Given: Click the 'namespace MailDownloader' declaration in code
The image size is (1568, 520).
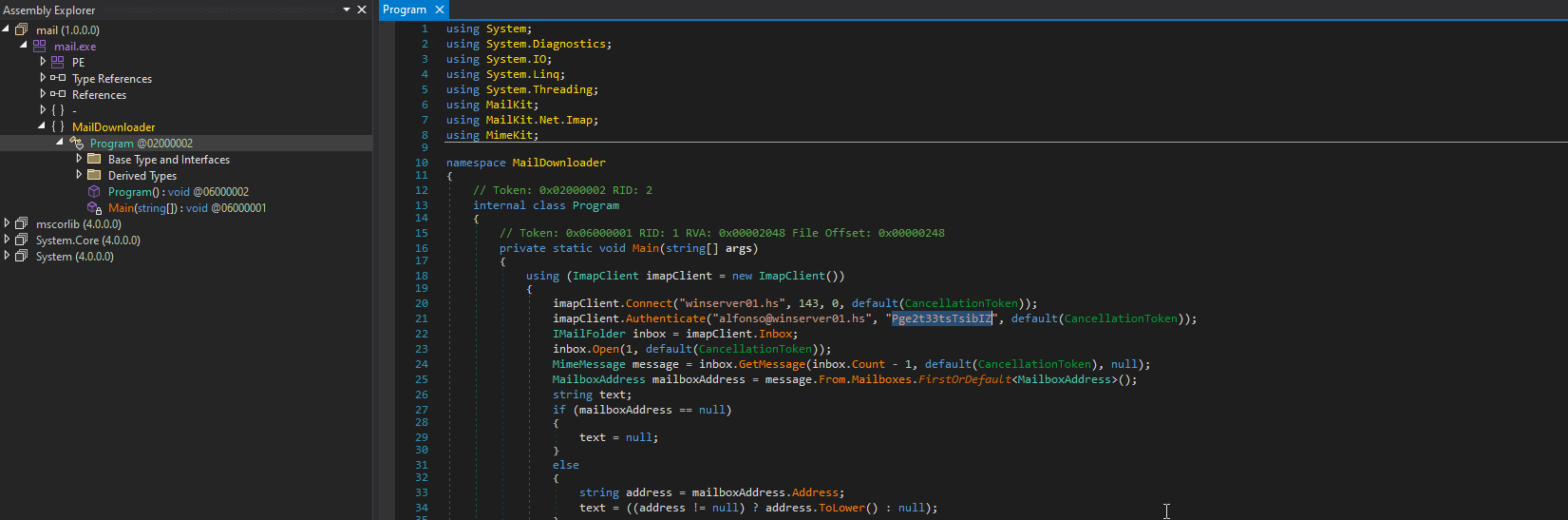Looking at the screenshot, I should click(x=525, y=163).
